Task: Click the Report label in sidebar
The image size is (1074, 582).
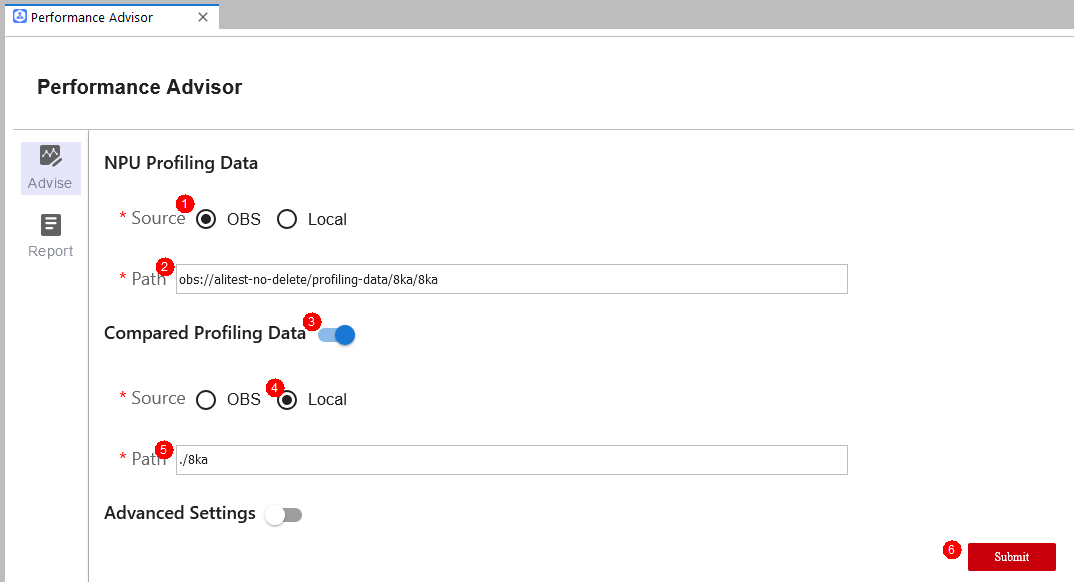Action: (51, 251)
